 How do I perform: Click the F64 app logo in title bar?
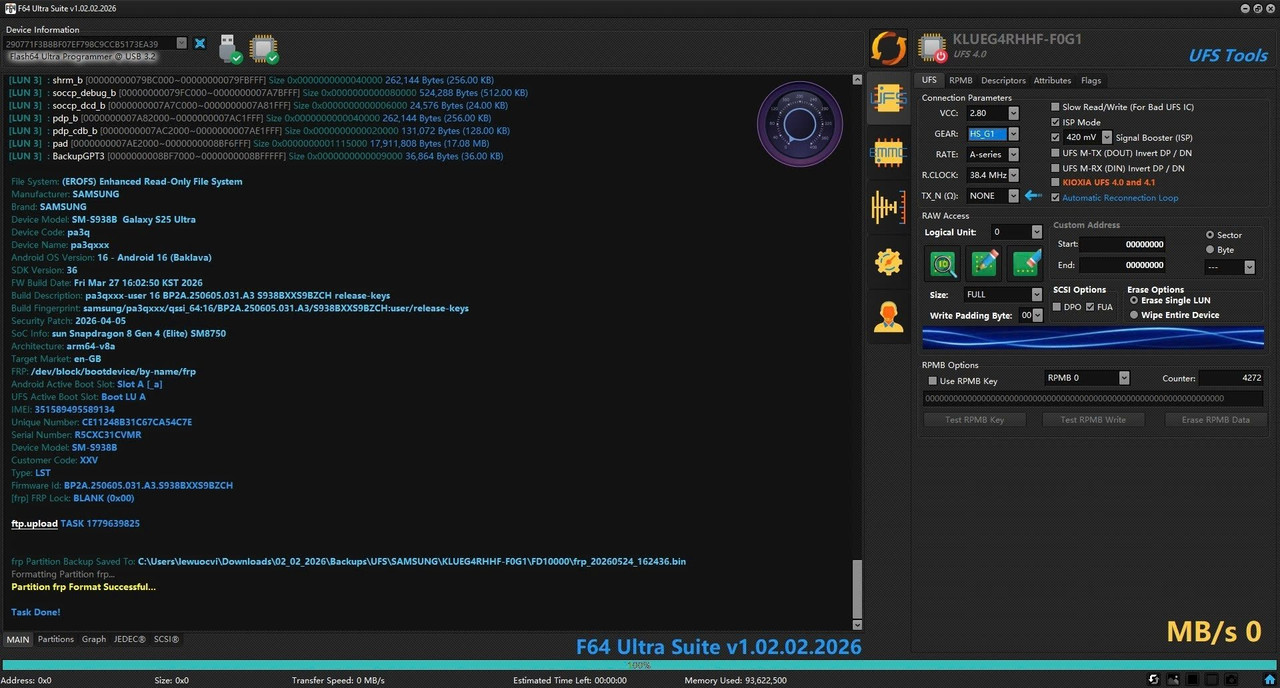pyautogui.click(x=9, y=8)
